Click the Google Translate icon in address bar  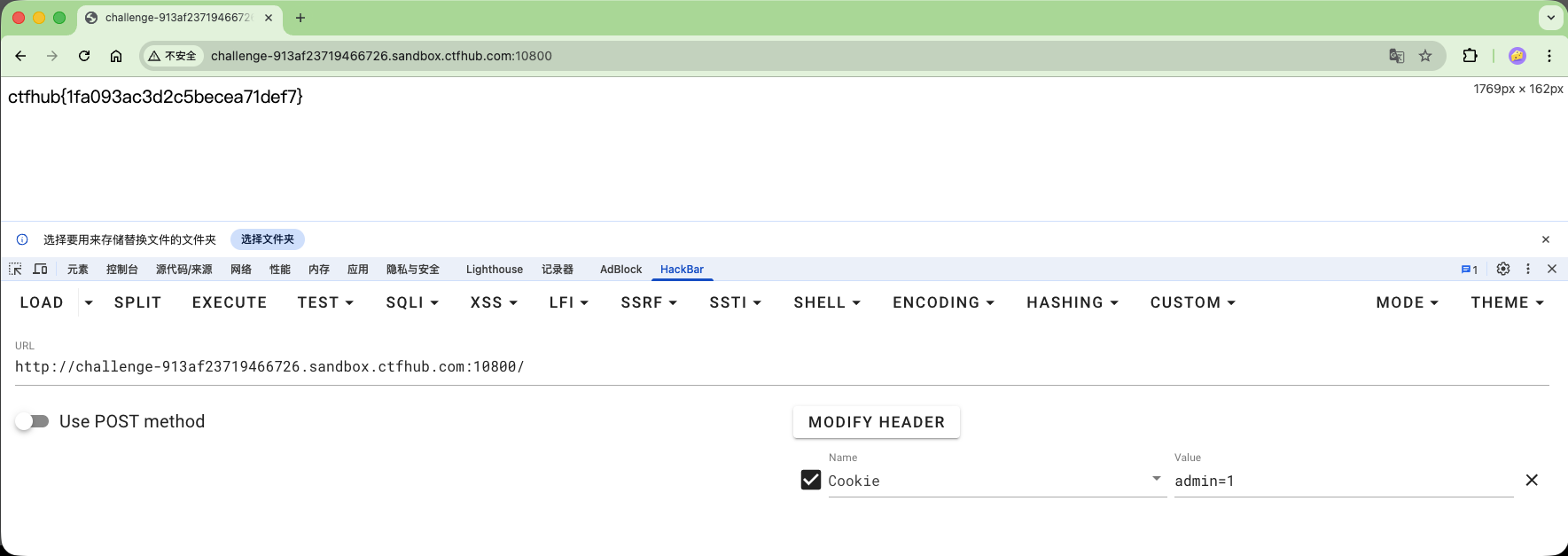1396,56
